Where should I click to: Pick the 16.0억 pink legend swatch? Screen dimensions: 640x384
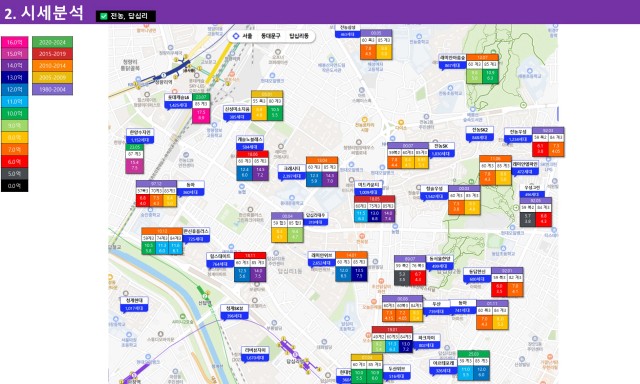pos(14,42)
